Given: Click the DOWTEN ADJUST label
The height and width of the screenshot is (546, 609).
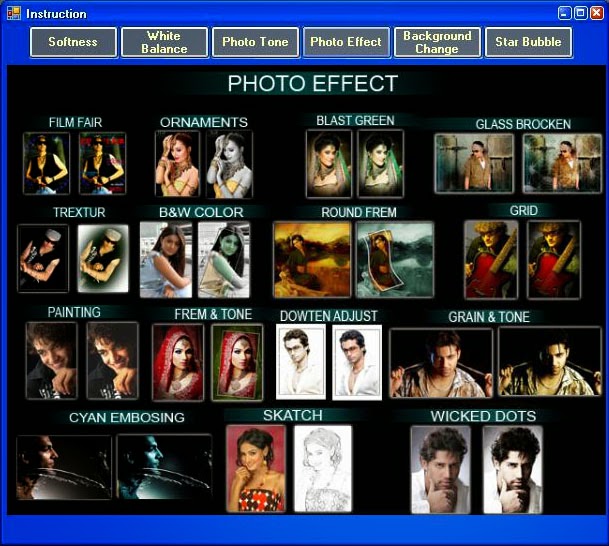Looking at the screenshot, I should [x=329, y=316].
